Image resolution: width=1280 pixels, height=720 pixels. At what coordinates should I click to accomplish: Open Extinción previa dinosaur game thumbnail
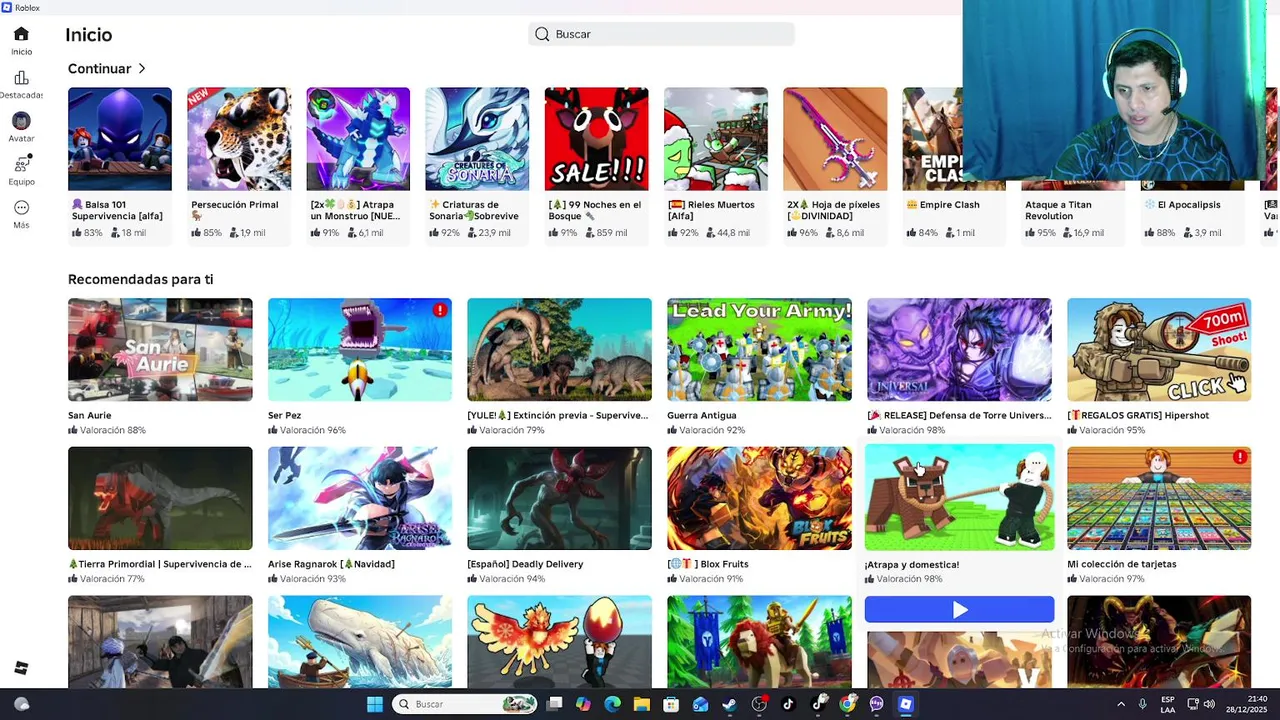(x=559, y=350)
